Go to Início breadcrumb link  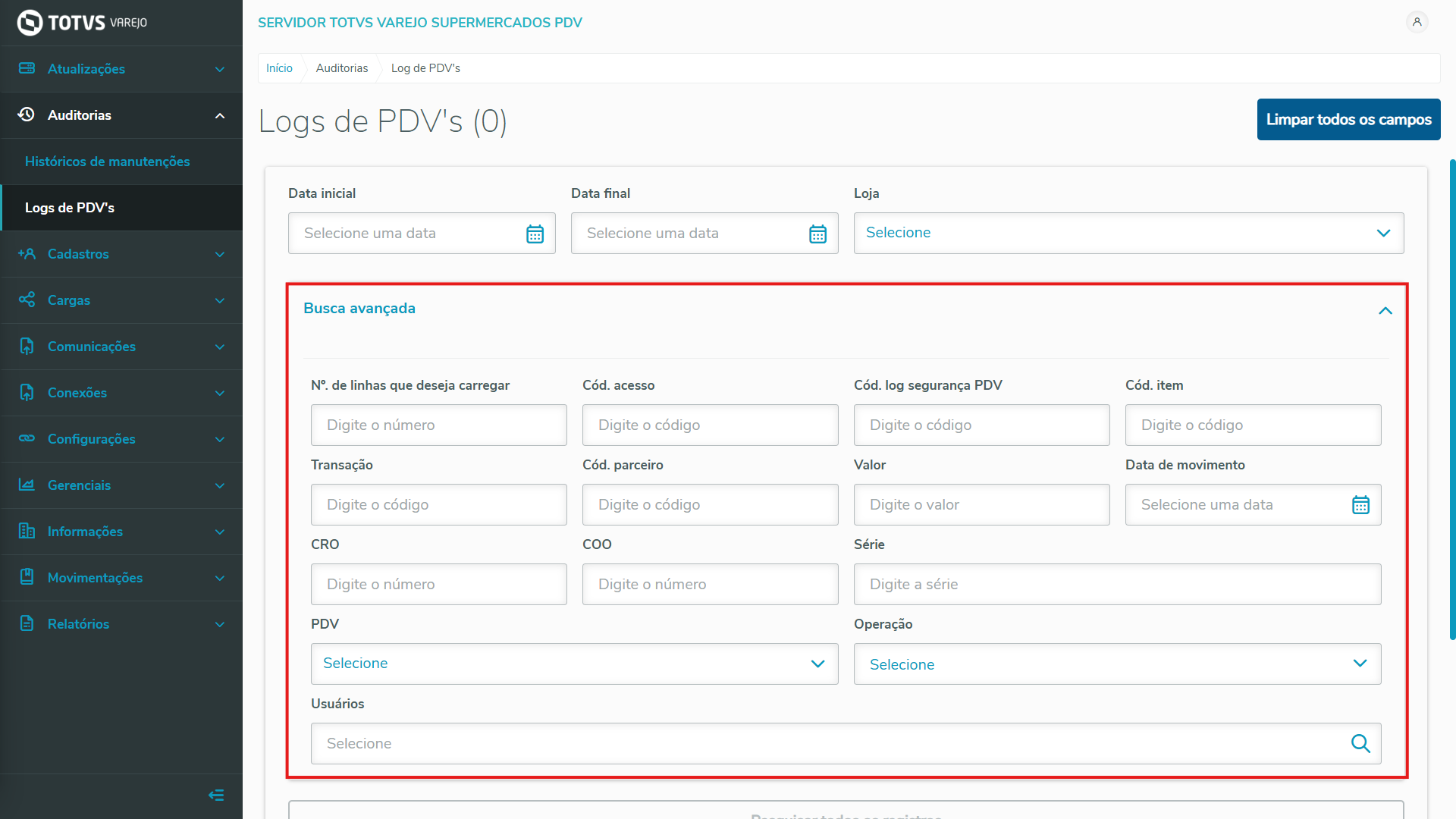279,68
